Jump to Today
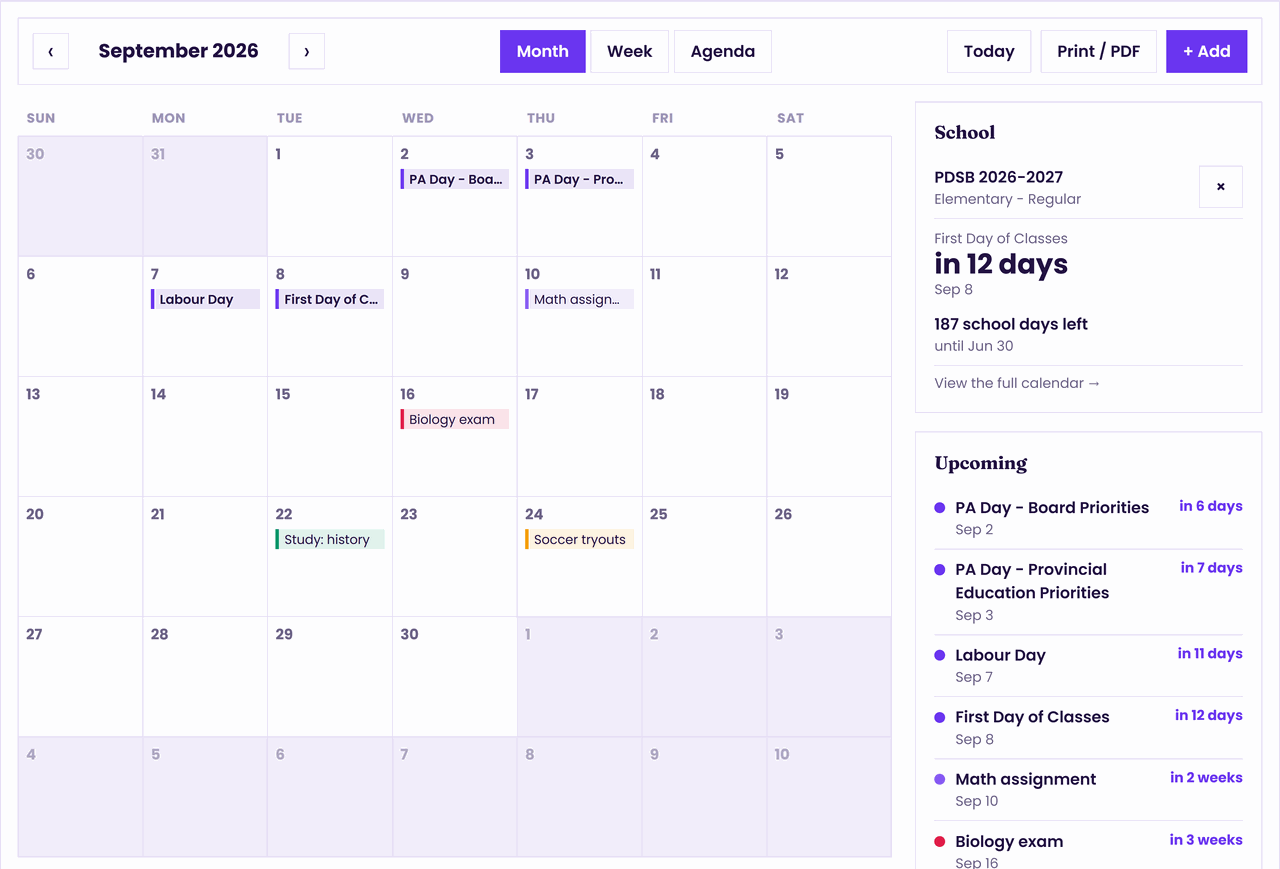This screenshot has width=1280, height=869. (989, 51)
